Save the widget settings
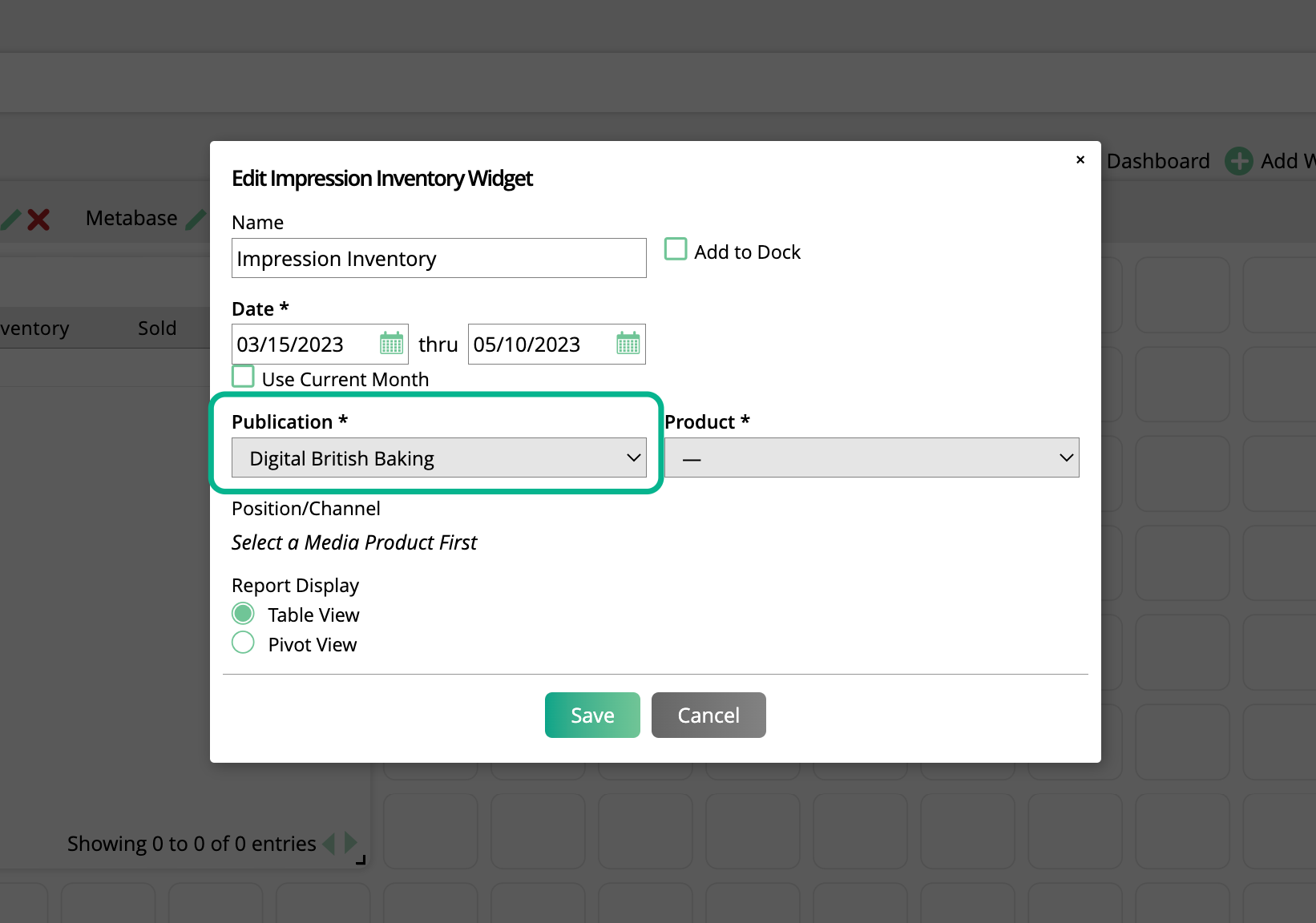1316x923 pixels. [592, 715]
